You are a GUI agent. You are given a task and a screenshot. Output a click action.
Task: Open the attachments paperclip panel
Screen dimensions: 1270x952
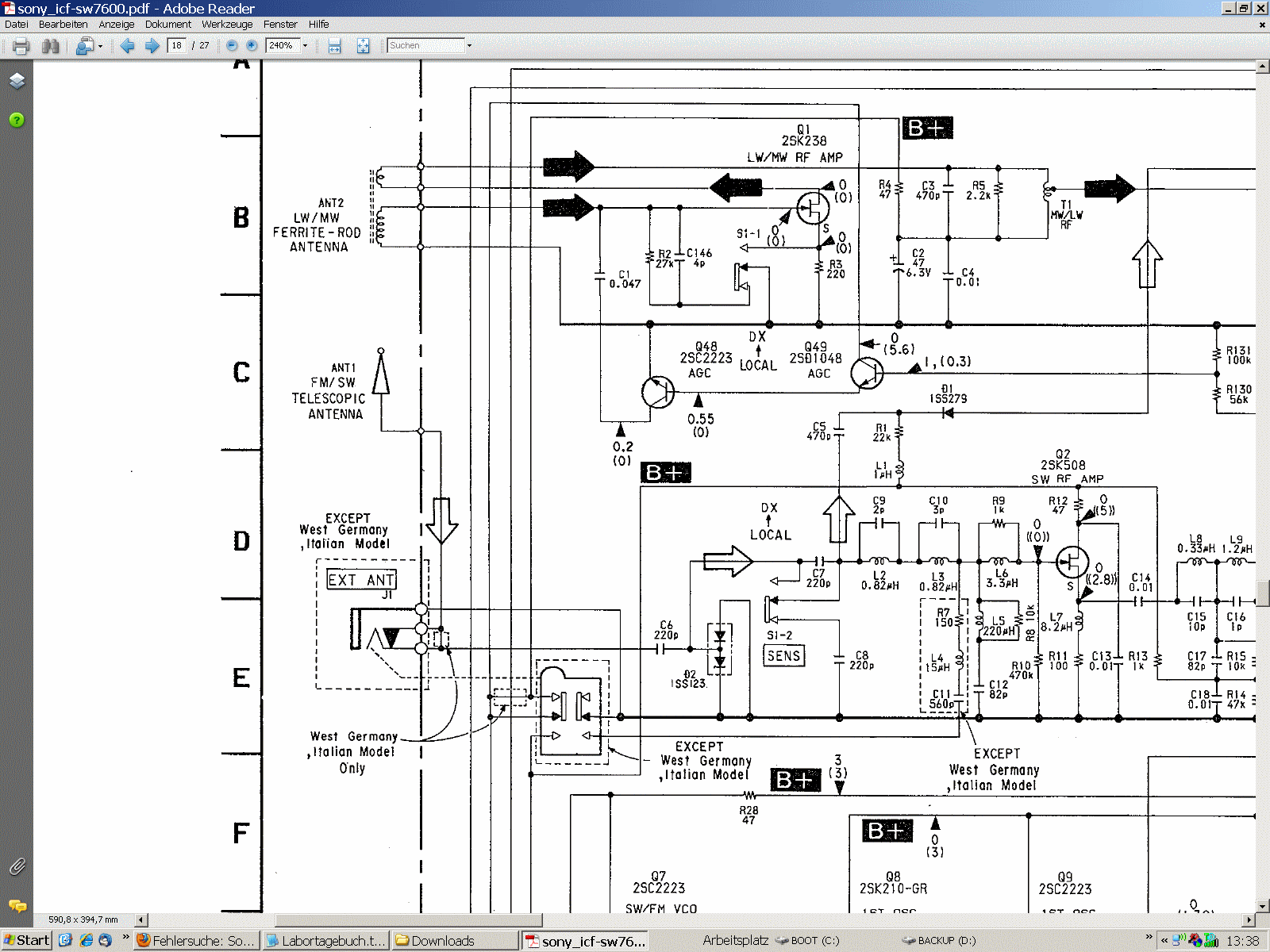[x=17, y=867]
